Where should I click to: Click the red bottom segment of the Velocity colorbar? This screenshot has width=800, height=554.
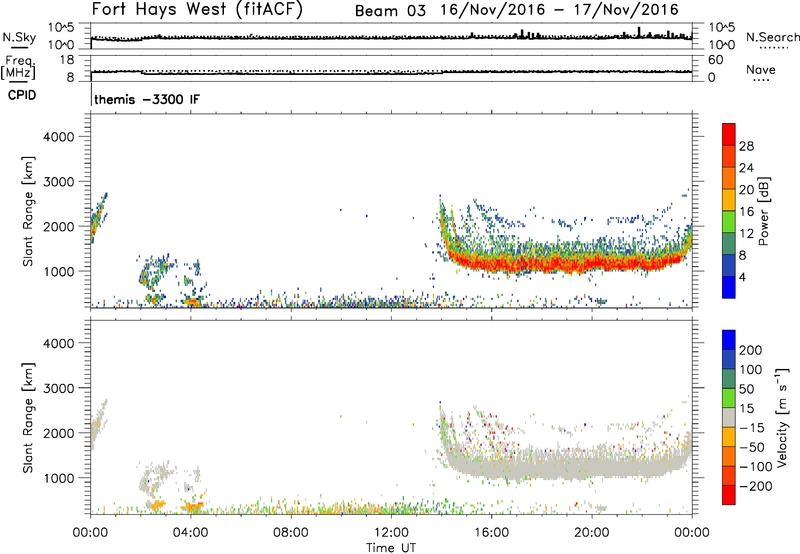[729, 495]
